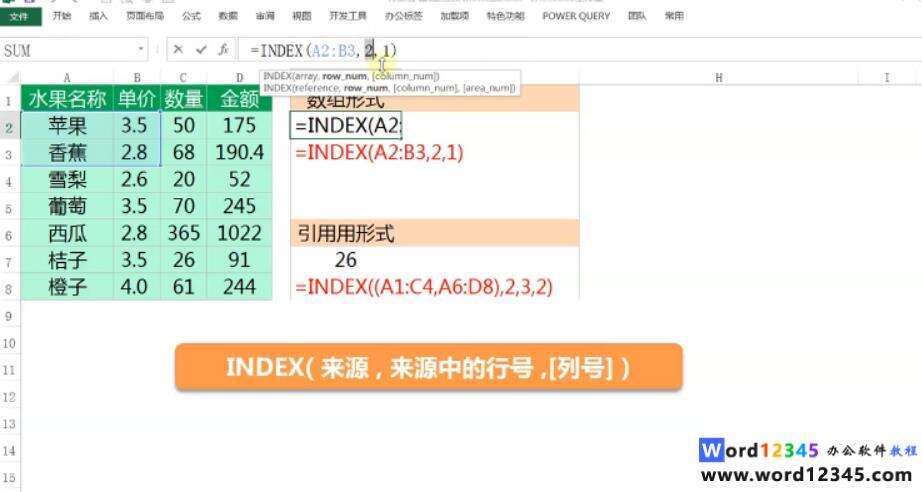Expand the Name Box dropdown showing SUM

tap(141, 50)
